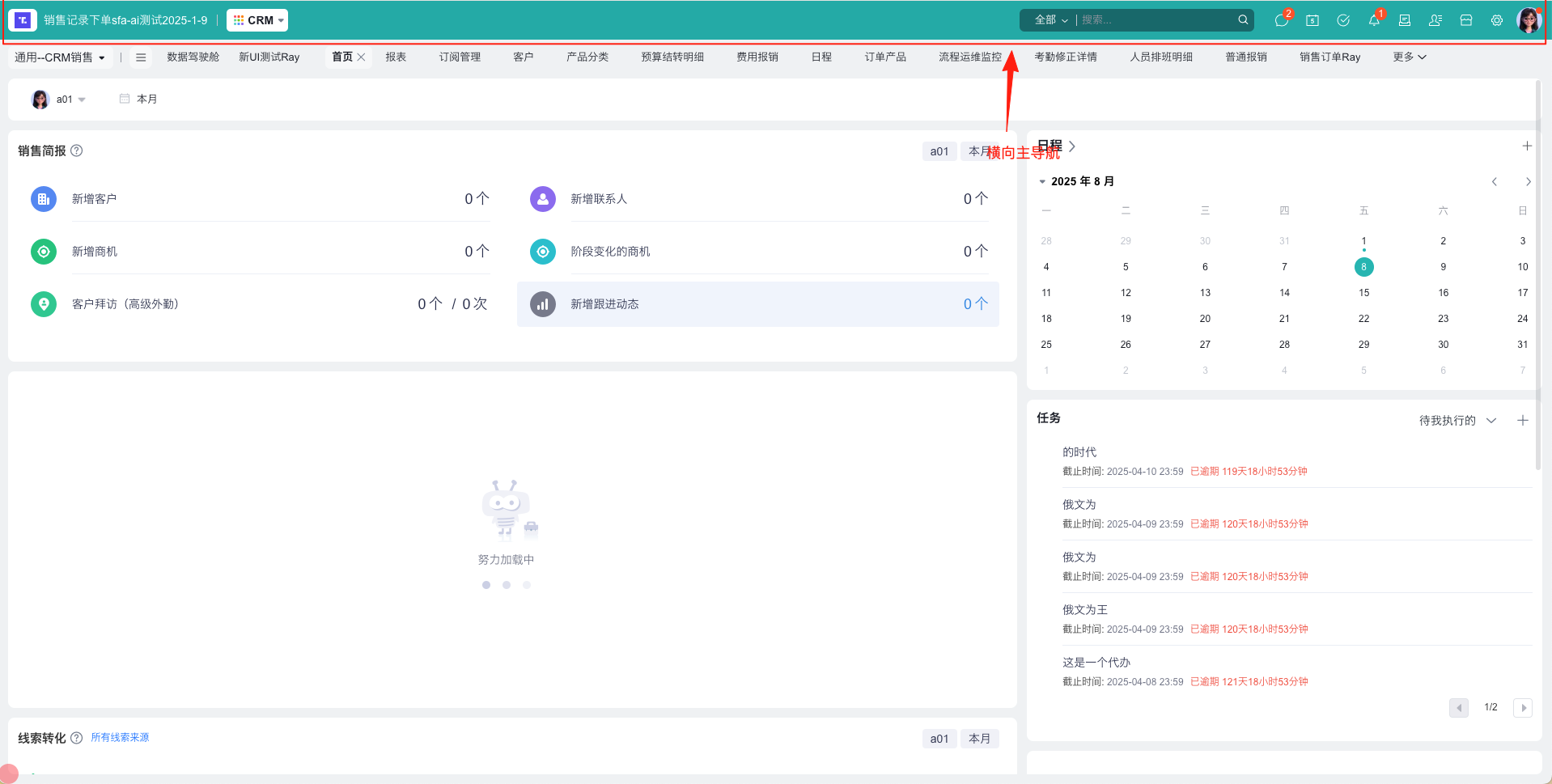Expand the CRM app switcher dropdown
The height and width of the screenshot is (784, 1552).
pyautogui.click(x=257, y=20)
